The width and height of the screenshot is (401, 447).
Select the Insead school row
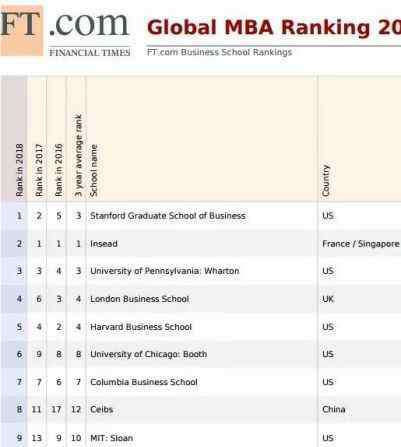point(200,244)
